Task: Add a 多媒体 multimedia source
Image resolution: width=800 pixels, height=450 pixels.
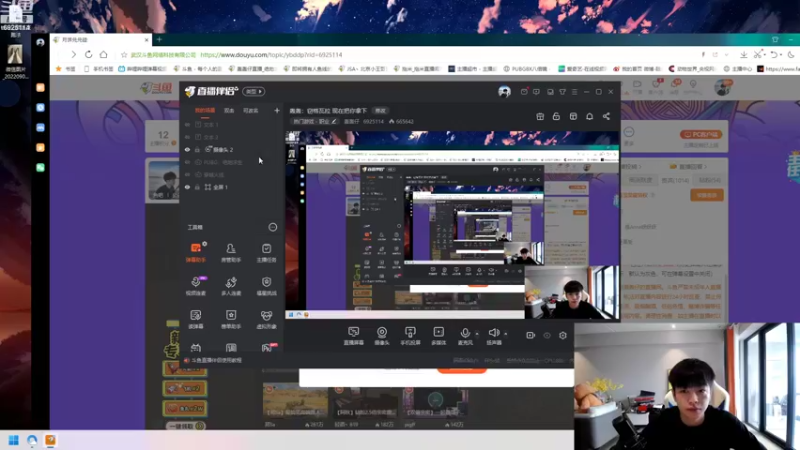Action: pyautogui.click(x=439, y=336)
